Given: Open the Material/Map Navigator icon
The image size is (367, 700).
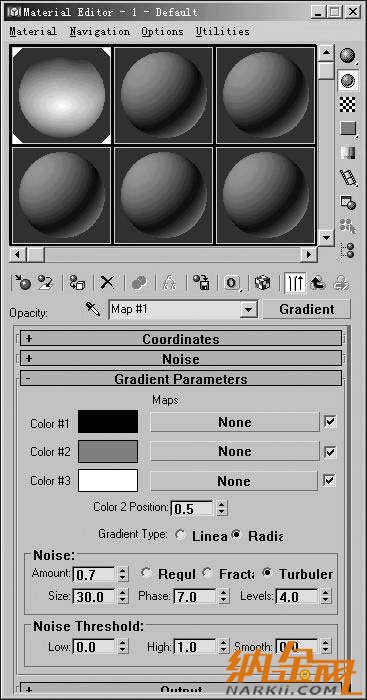Looking at the screenshot, I should click(x=348, y=250).
